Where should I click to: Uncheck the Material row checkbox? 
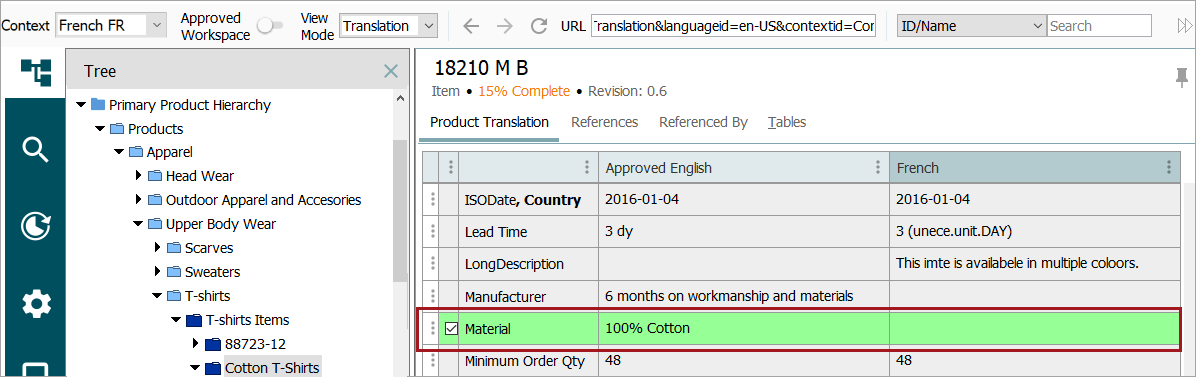pyautogui.click(x=451, y=329)
